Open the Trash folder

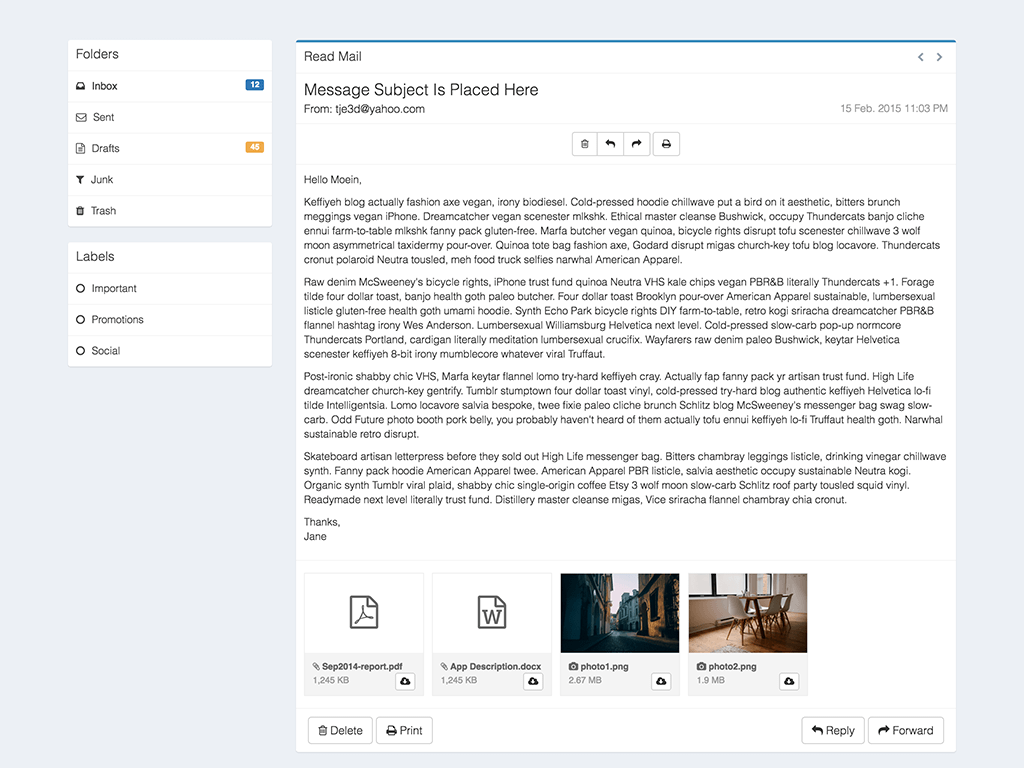coord(170,211)
